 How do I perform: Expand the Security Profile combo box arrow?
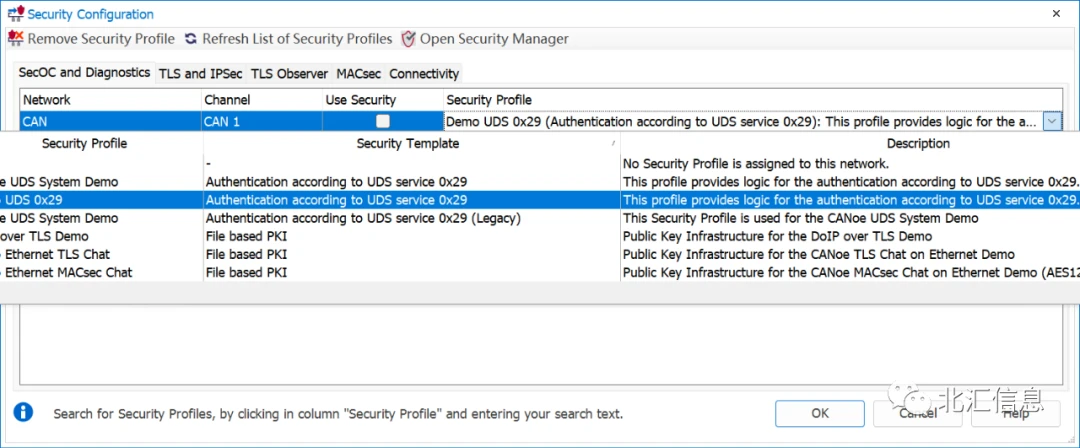(x=1051, y=121)
